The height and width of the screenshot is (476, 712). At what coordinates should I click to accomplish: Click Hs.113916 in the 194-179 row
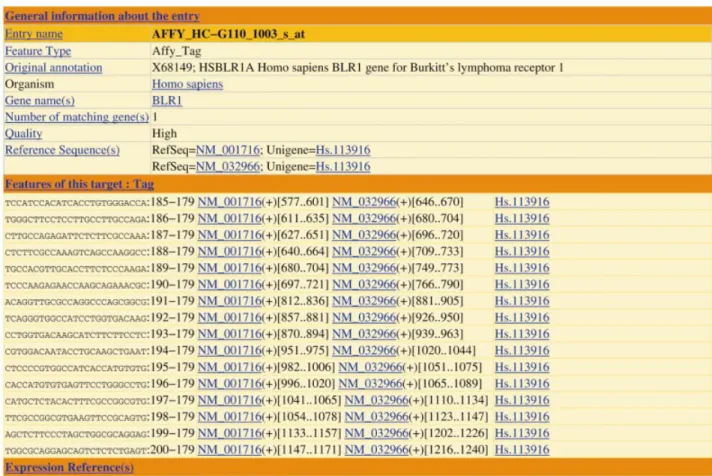(x=522, y=351)
